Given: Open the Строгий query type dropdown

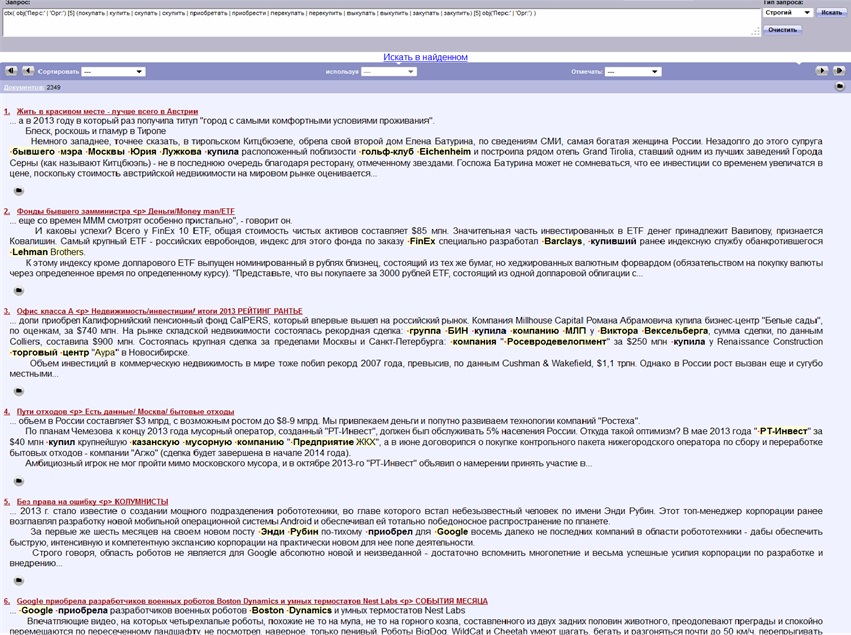Looking at the screenshot, I should click(788, 12).
